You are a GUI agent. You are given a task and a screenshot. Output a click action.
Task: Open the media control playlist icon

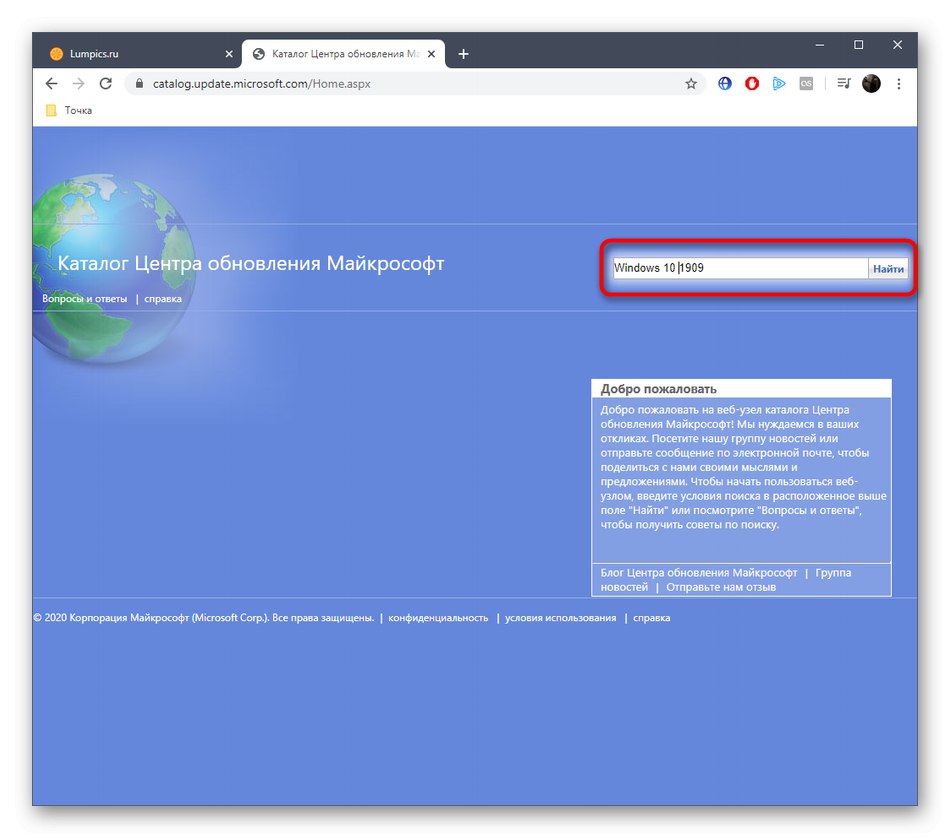tap(844, 84)
